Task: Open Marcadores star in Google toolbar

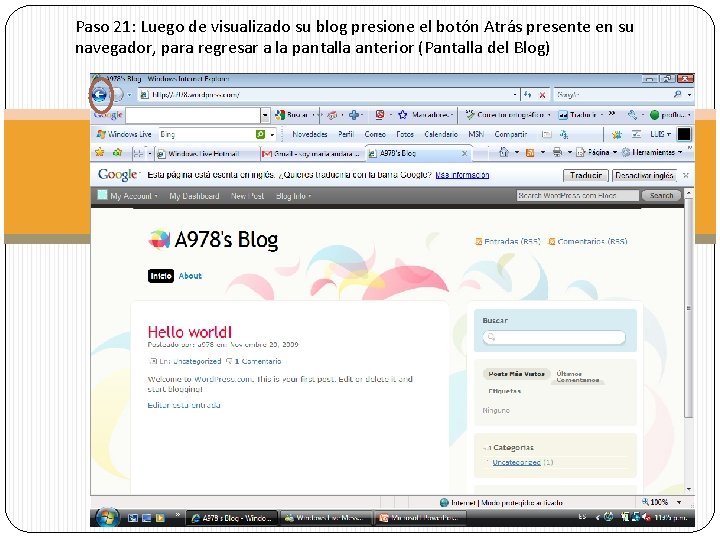Action: click(x=403, y=115)
